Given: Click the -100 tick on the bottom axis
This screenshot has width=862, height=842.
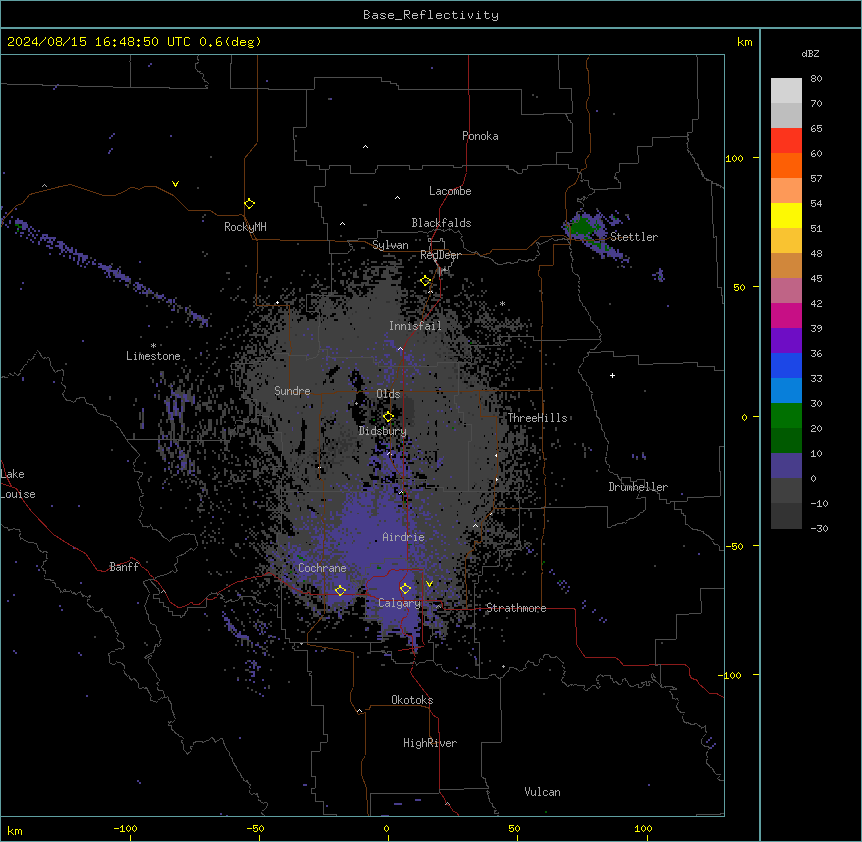Looking at the screenshot, I should [x=125, y=828].
